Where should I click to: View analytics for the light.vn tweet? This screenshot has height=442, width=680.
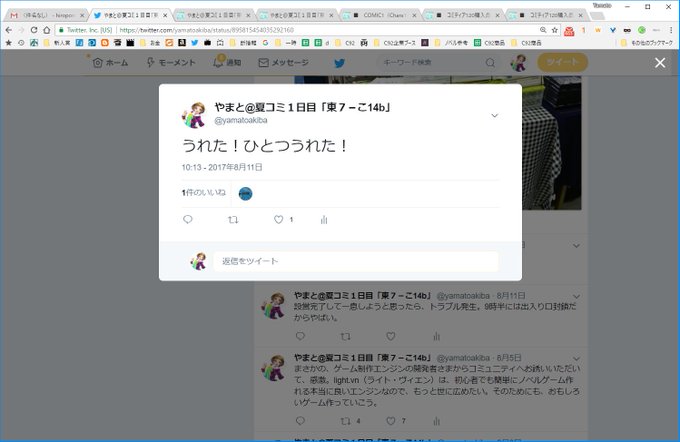tap(436, 421)
